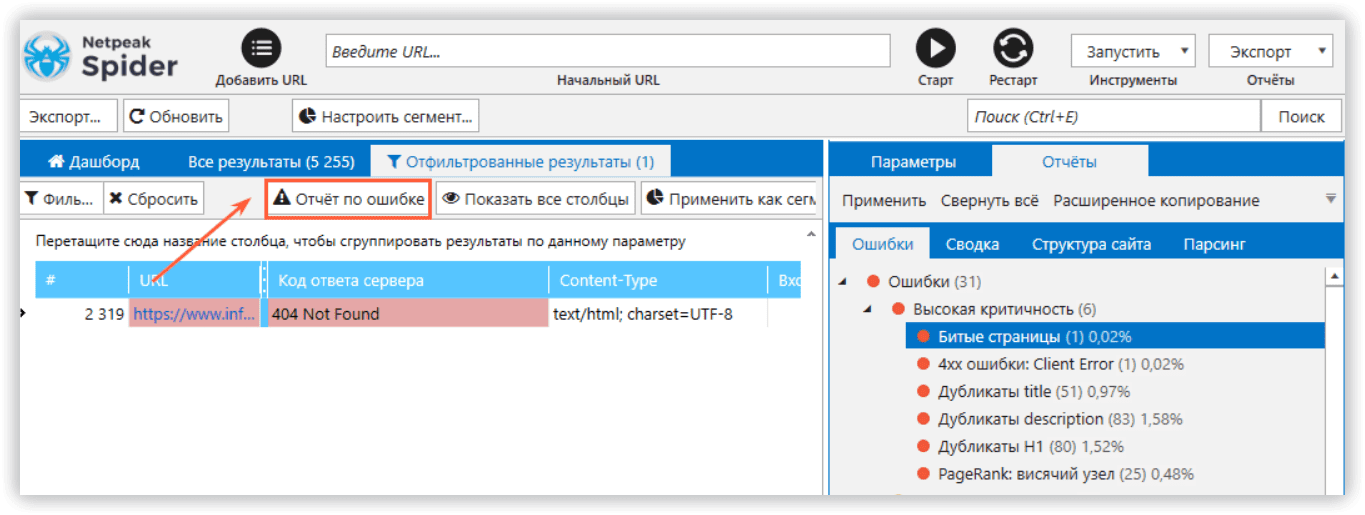
Task: Switch to the Дашборд tab
Action: (x=93, y=161)
